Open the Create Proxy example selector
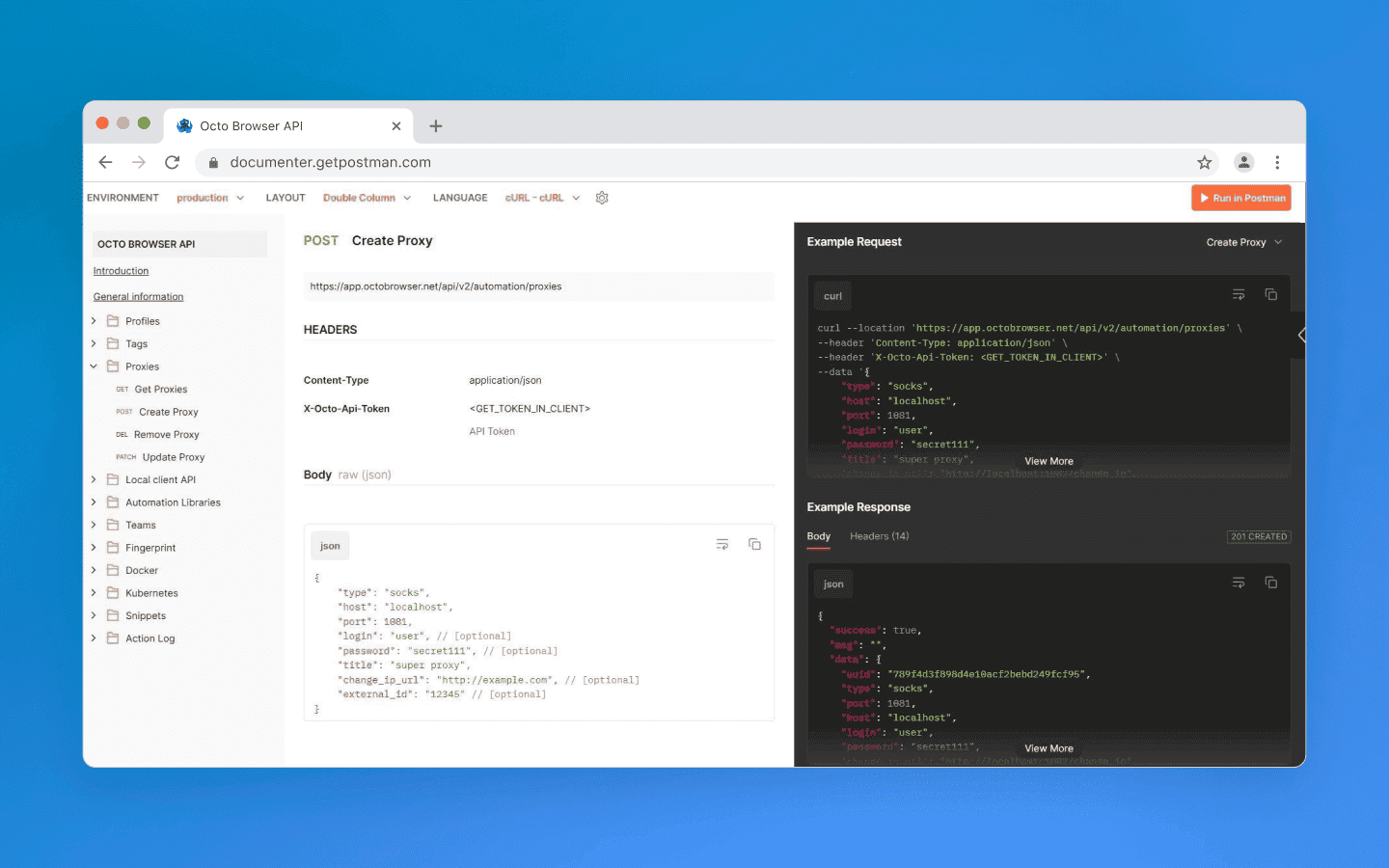 pos(1244,242)
